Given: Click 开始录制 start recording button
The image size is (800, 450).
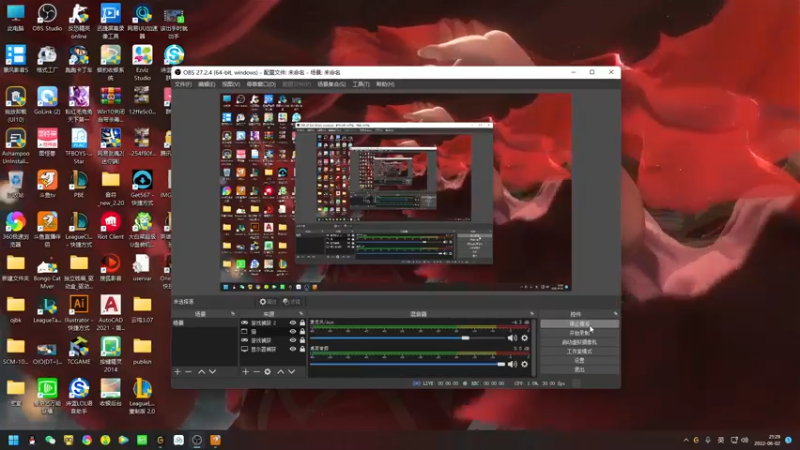Looking at the screenshot, I should [x=579, y=333].
